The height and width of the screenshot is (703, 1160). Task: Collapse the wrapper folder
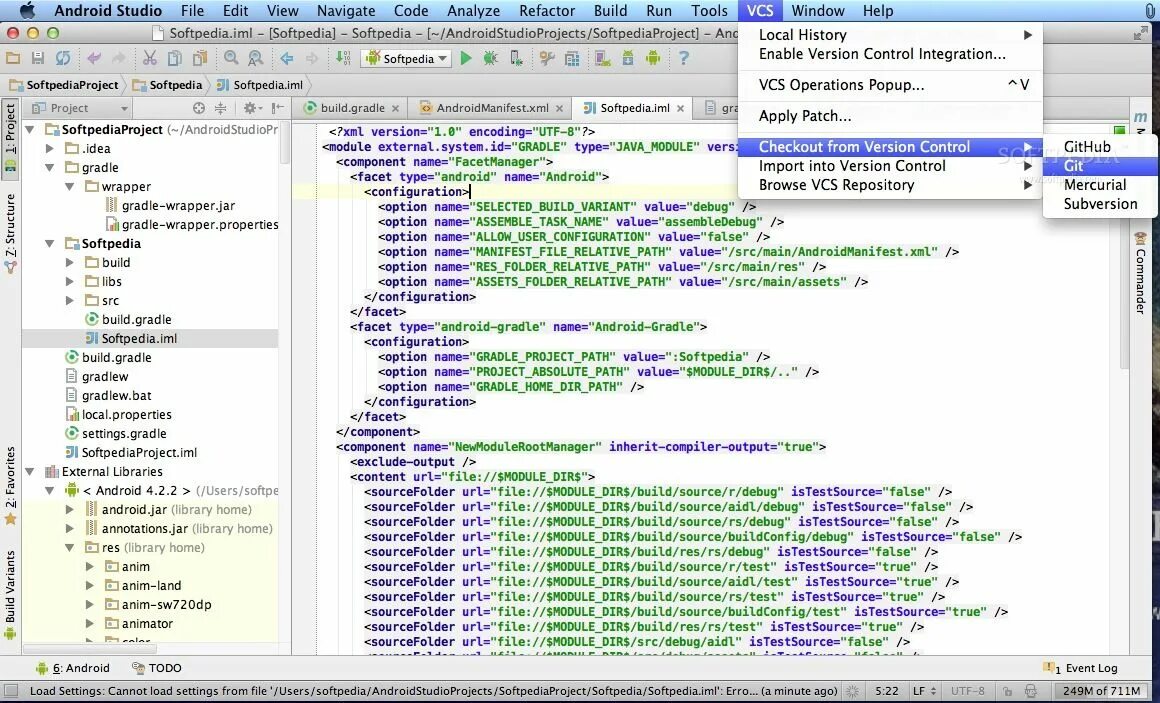pos(70,186)
